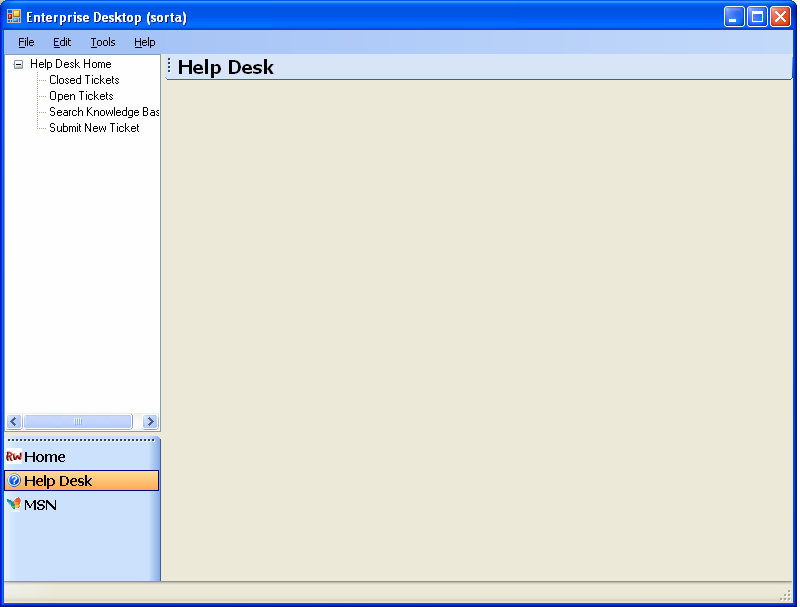
Task: Click Submit New Ticket
Action: (94, 128)
